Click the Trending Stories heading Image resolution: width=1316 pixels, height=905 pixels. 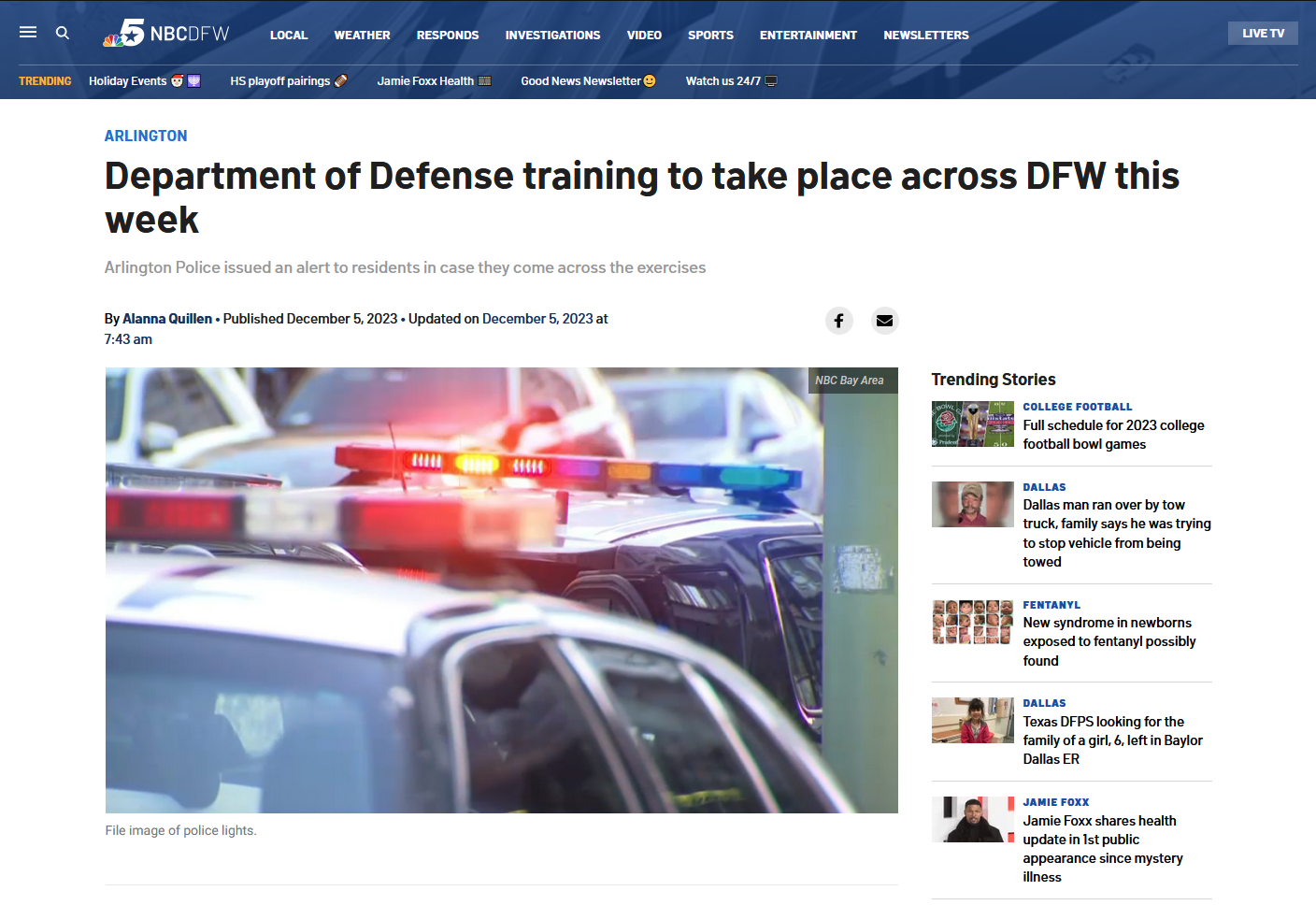click(994, 380)
